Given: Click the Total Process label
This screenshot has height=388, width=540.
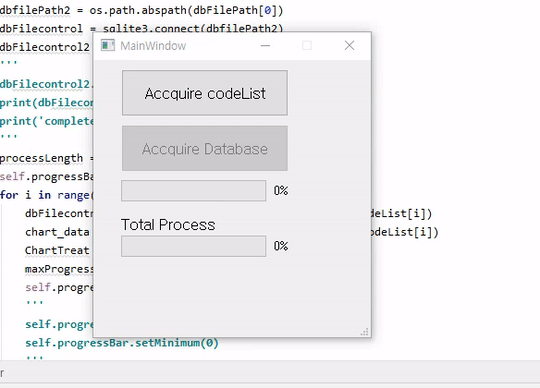Looking at the screenshot, I should tap(168, 225).
